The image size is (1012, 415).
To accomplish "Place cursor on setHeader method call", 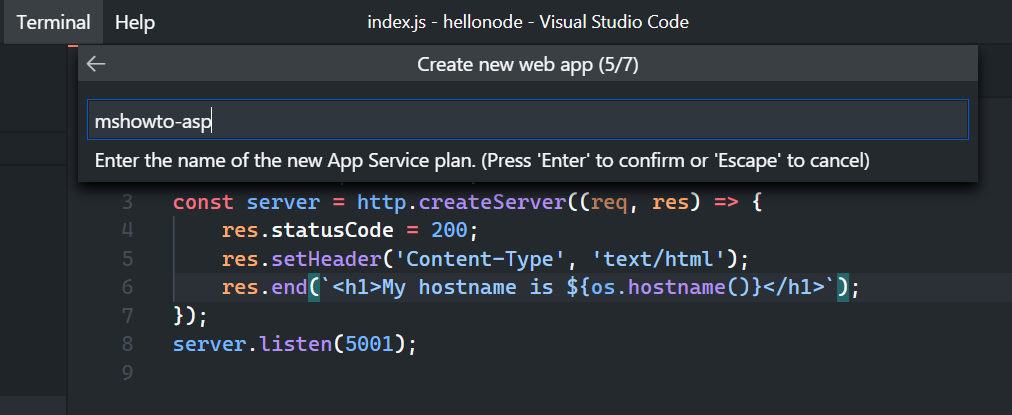I will [x=326, y=259].
